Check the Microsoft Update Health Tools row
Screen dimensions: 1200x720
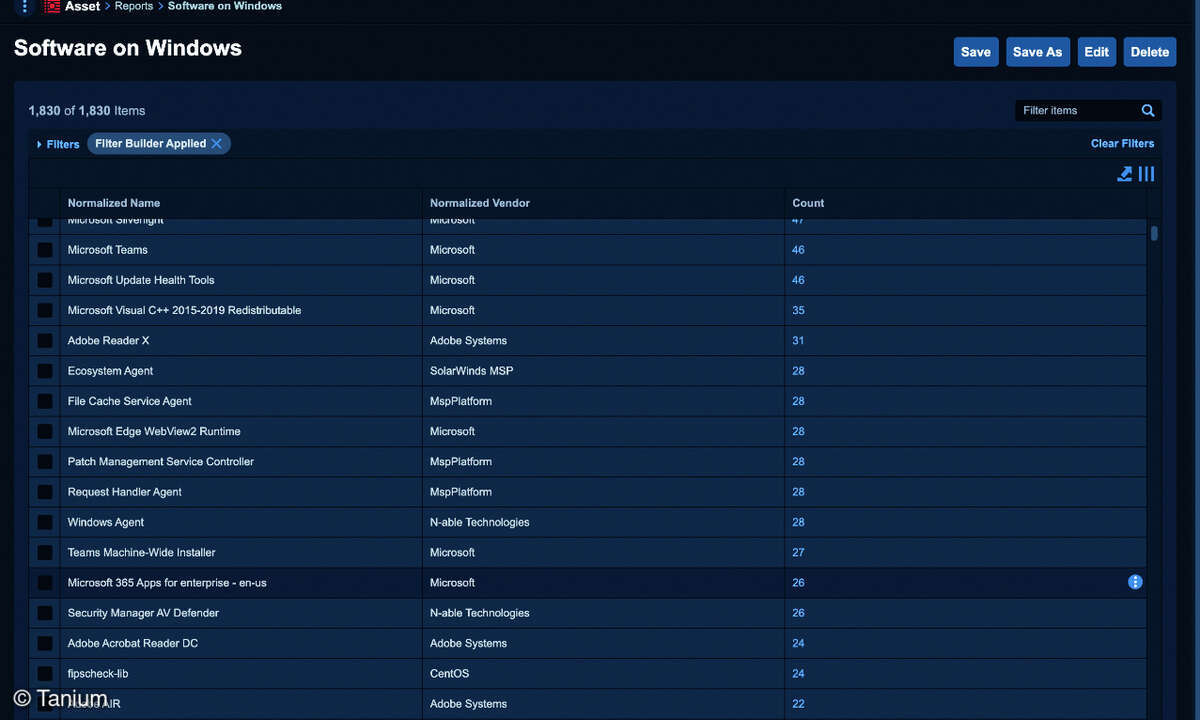point(45,280)
